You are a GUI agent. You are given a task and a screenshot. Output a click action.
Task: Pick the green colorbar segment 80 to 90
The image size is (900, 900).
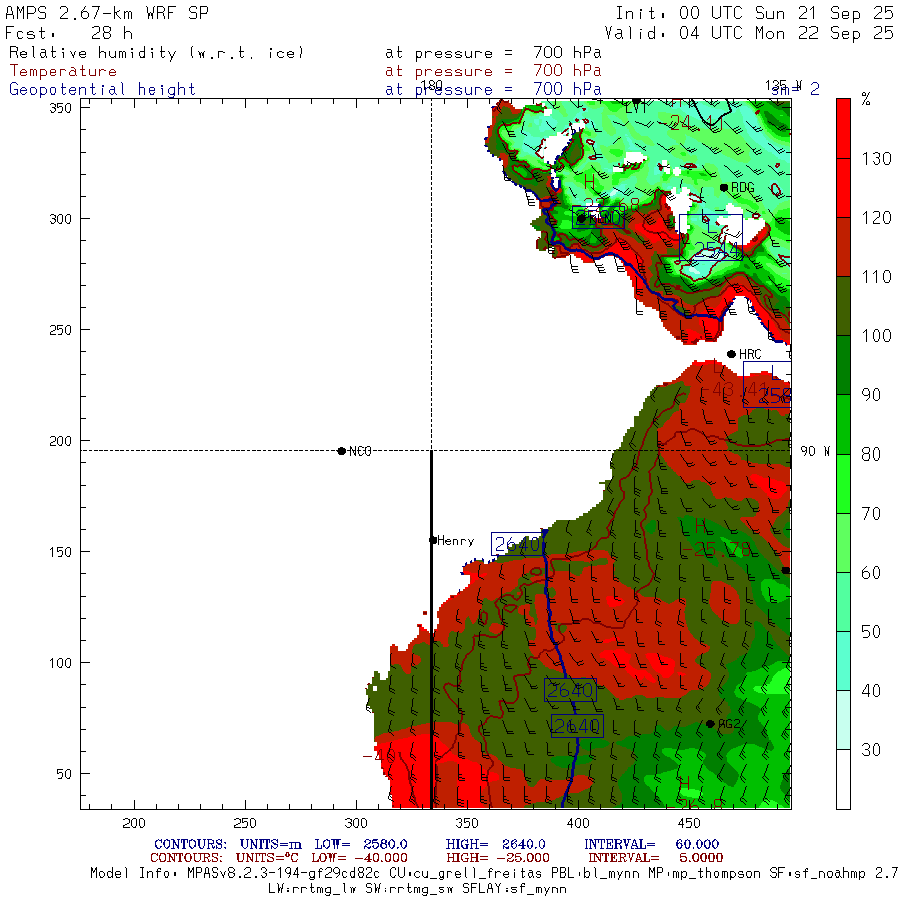click(843, 424)
